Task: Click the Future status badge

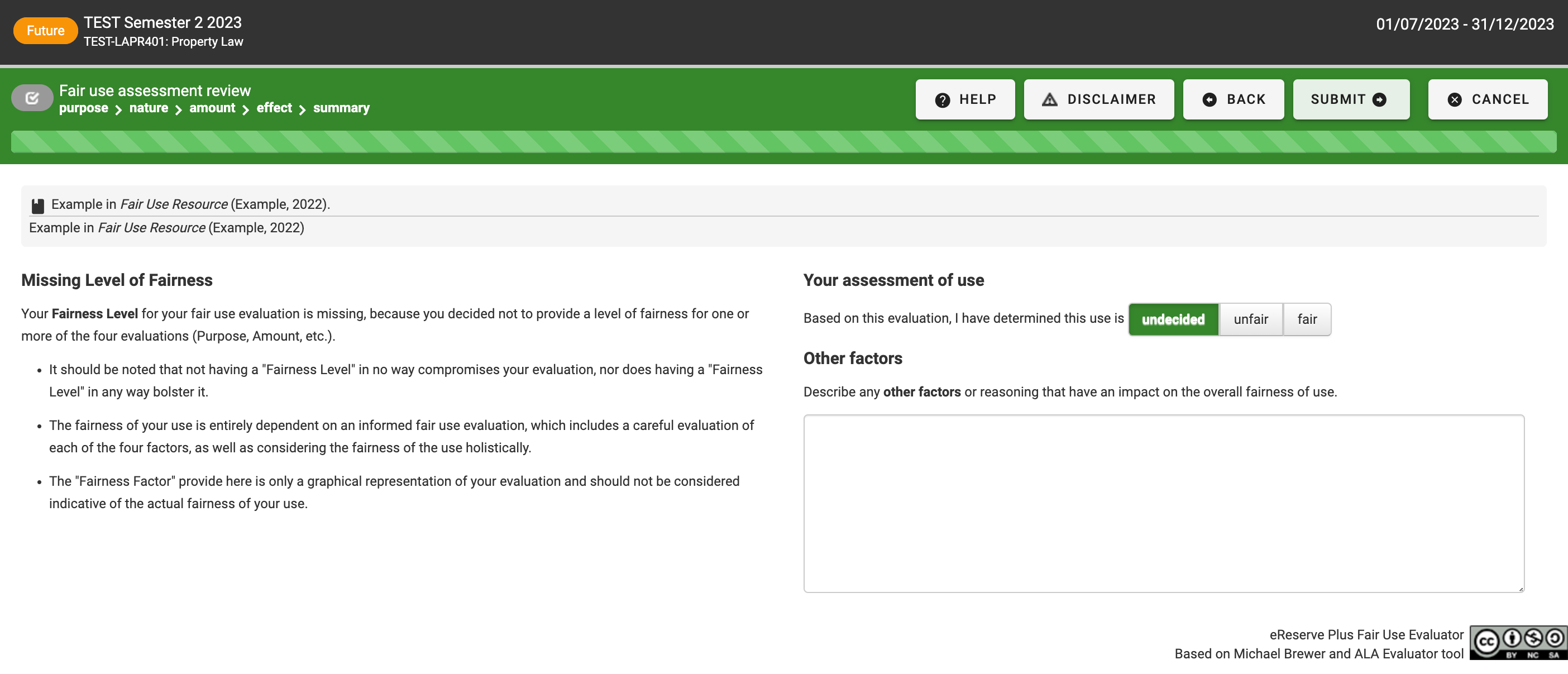Action: [46, 31]
